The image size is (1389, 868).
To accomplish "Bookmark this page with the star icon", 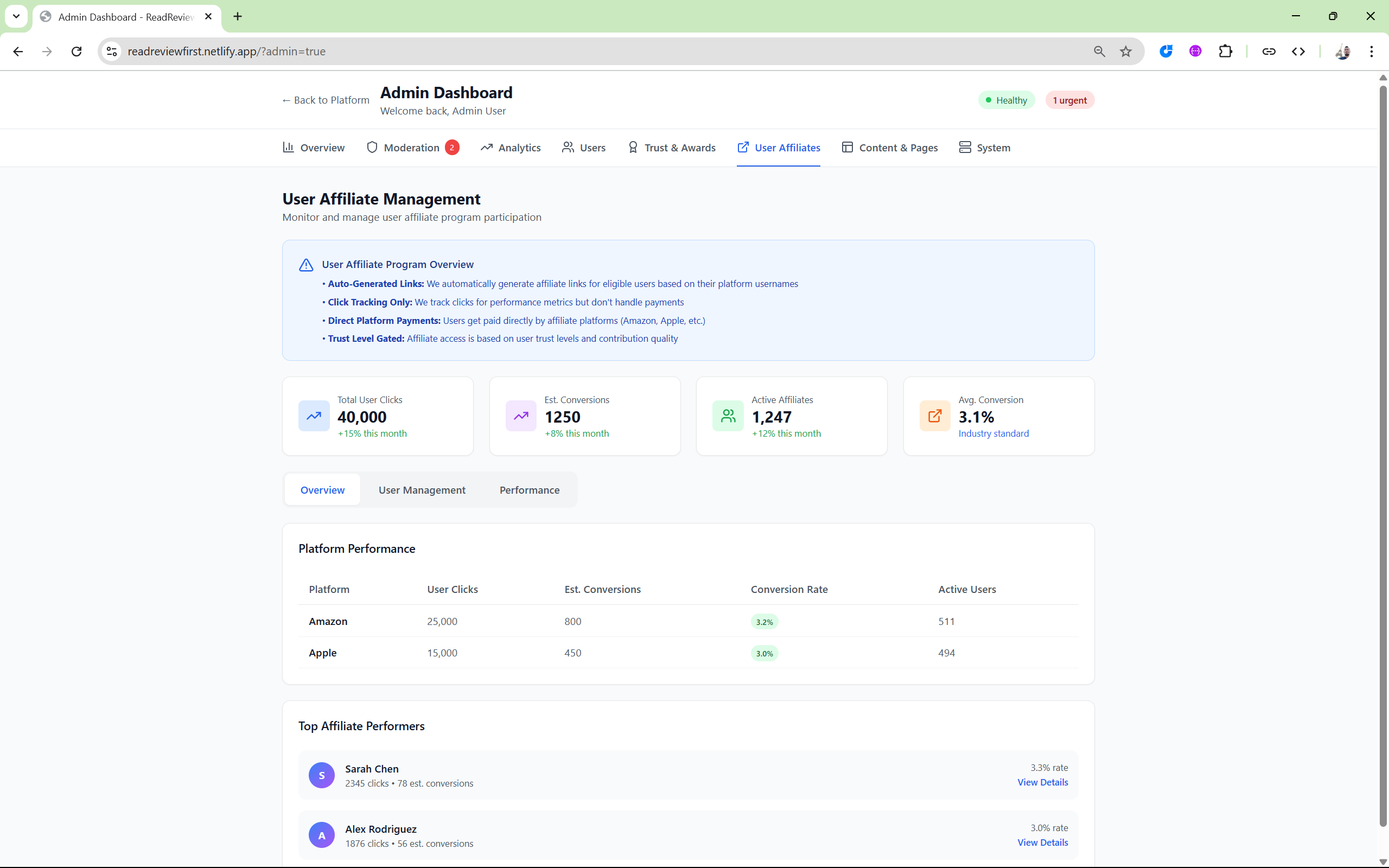I will pyautogui.click(x=1125, y=52).
